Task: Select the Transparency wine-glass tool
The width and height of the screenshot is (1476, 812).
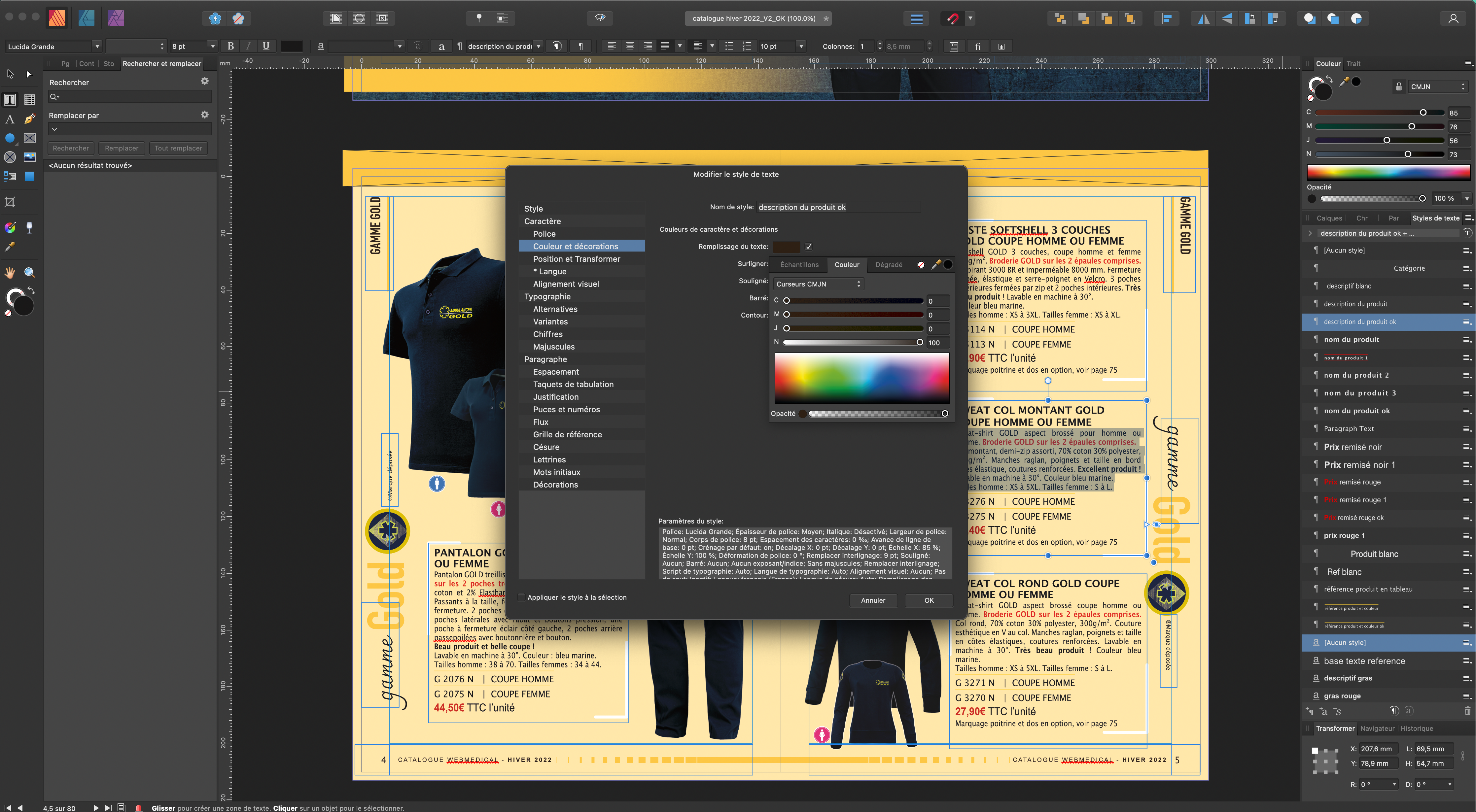Action: pos(30,227)
